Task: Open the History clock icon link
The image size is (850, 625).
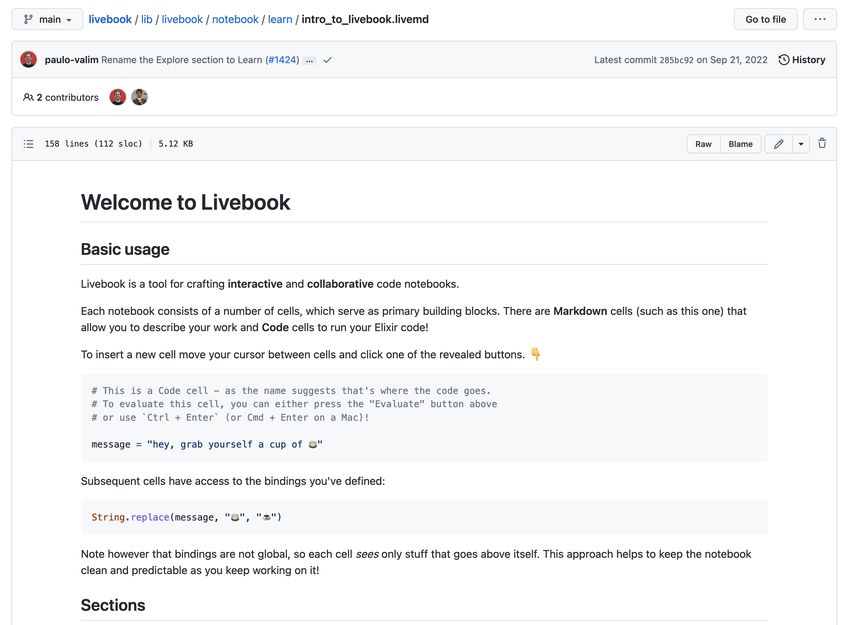Action: (x=802, y=60)
